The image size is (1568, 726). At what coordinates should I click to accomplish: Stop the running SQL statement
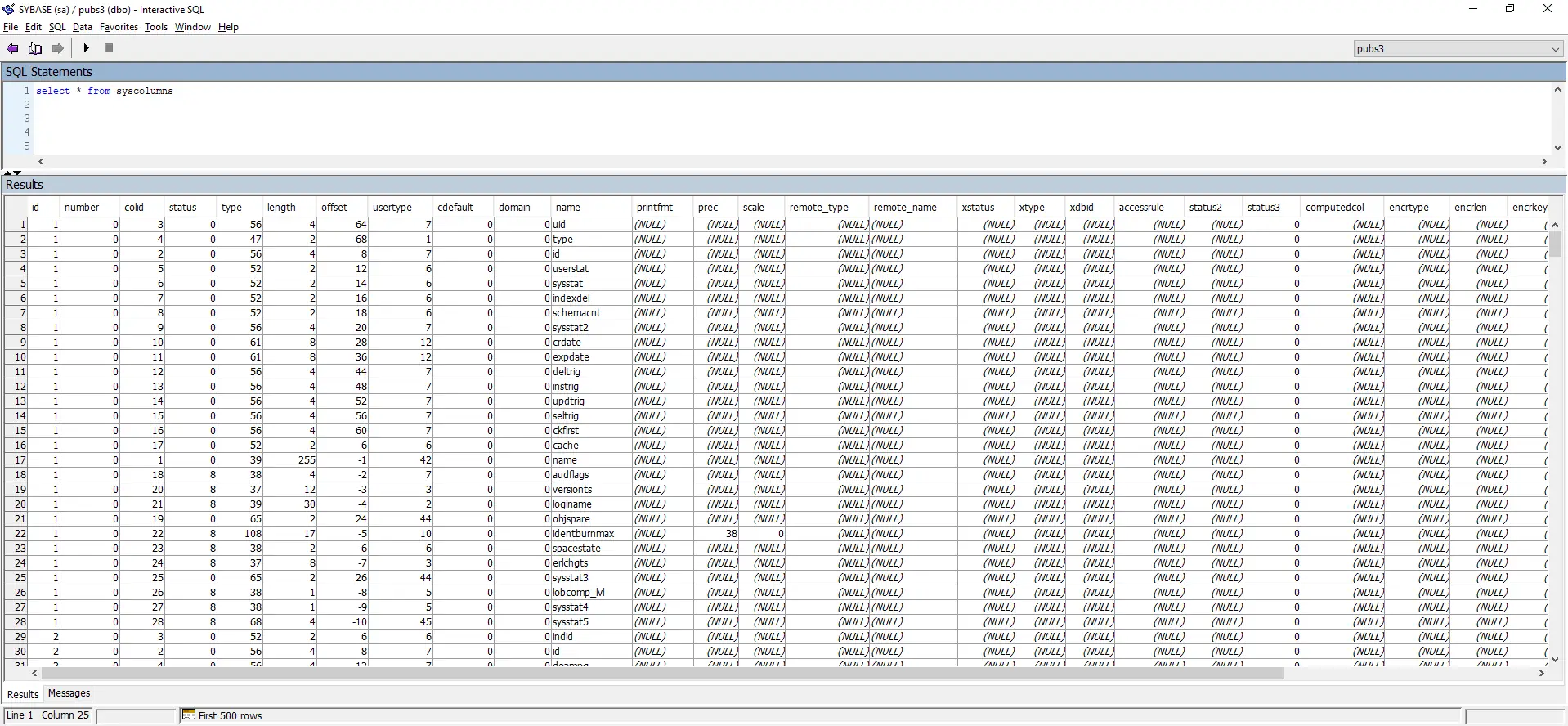(109, 48)
